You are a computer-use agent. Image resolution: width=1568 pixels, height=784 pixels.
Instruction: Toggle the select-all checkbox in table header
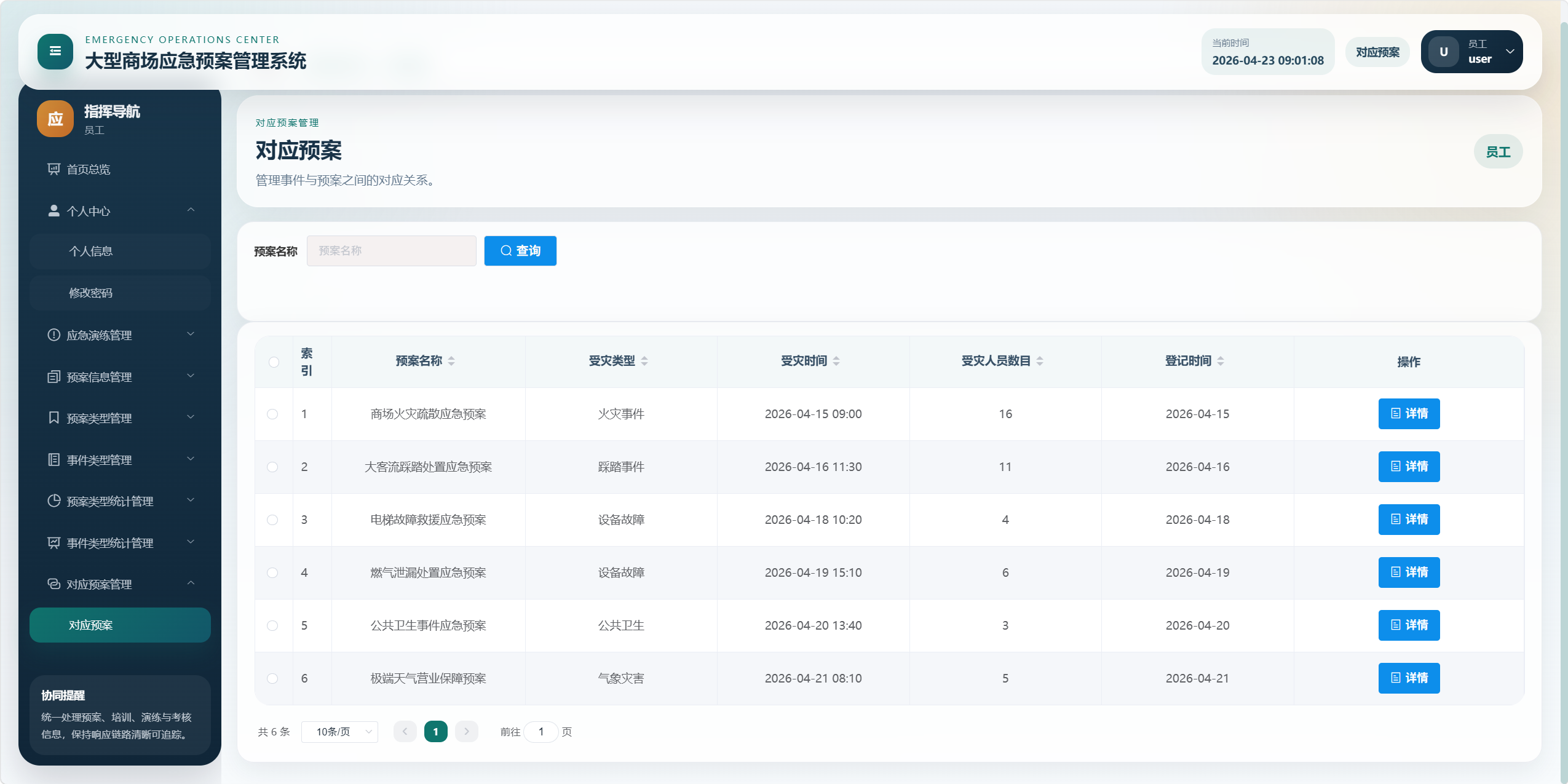[274, 362]
